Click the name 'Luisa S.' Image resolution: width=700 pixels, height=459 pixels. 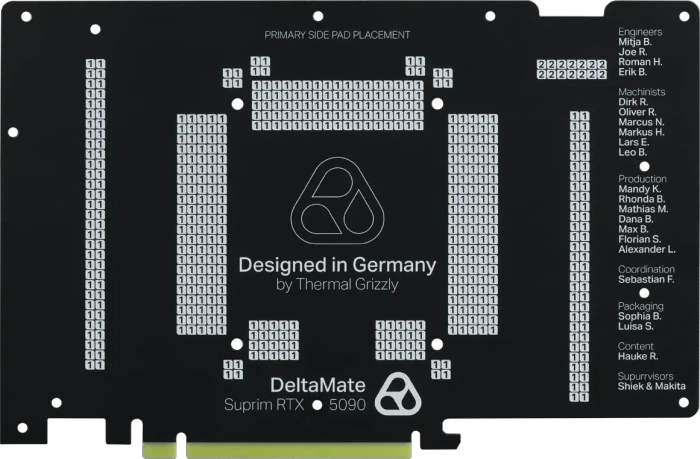(636, 326)
